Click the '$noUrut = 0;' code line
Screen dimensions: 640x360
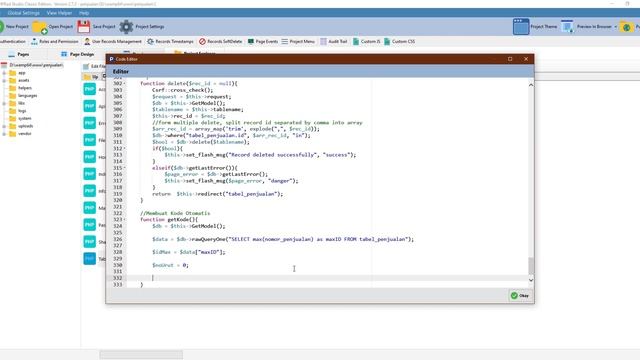pos(170,265)
